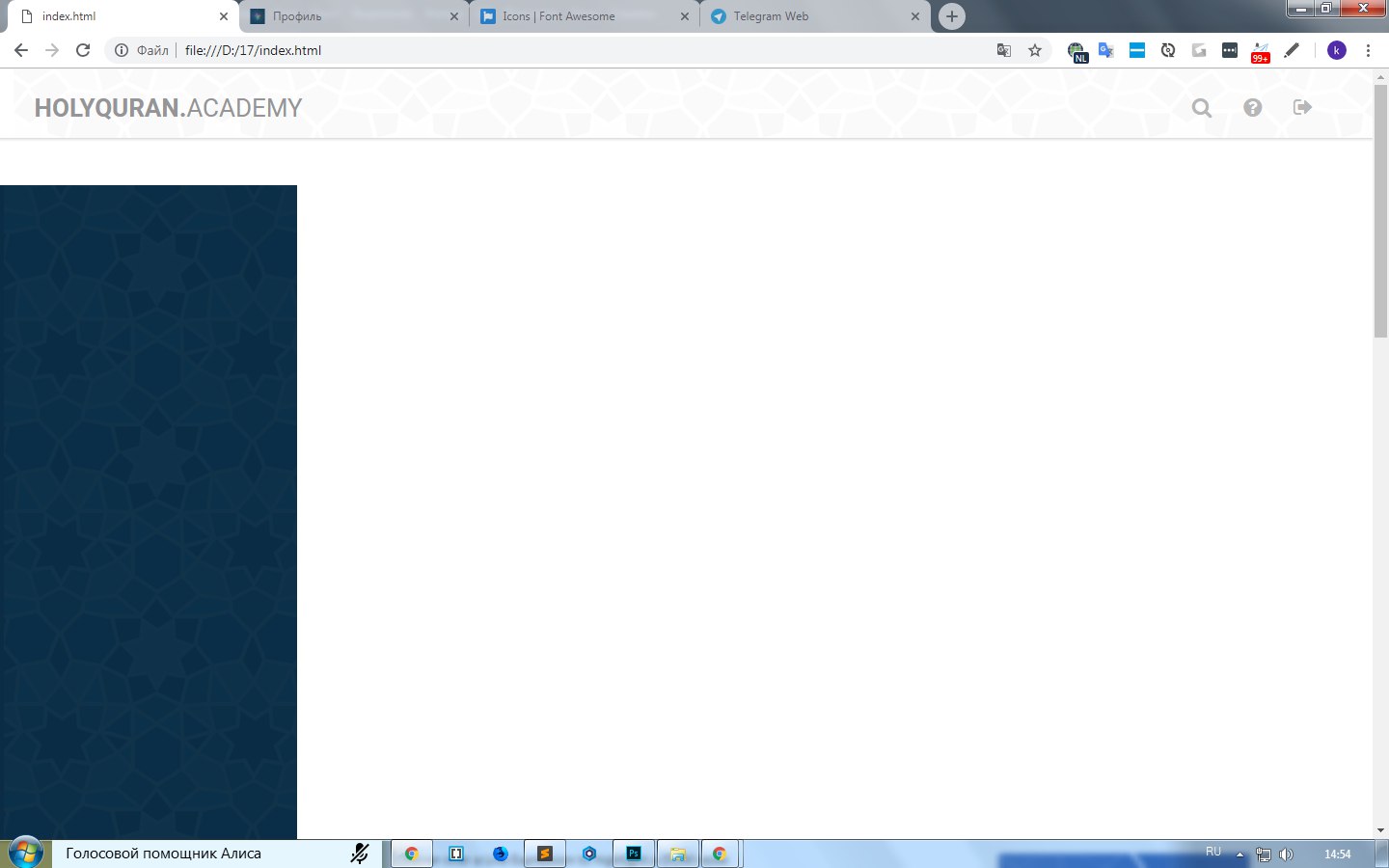Open the Google Translate extension icon
Viewport: 1389px width, 868px height.
tap(1106, 50)
